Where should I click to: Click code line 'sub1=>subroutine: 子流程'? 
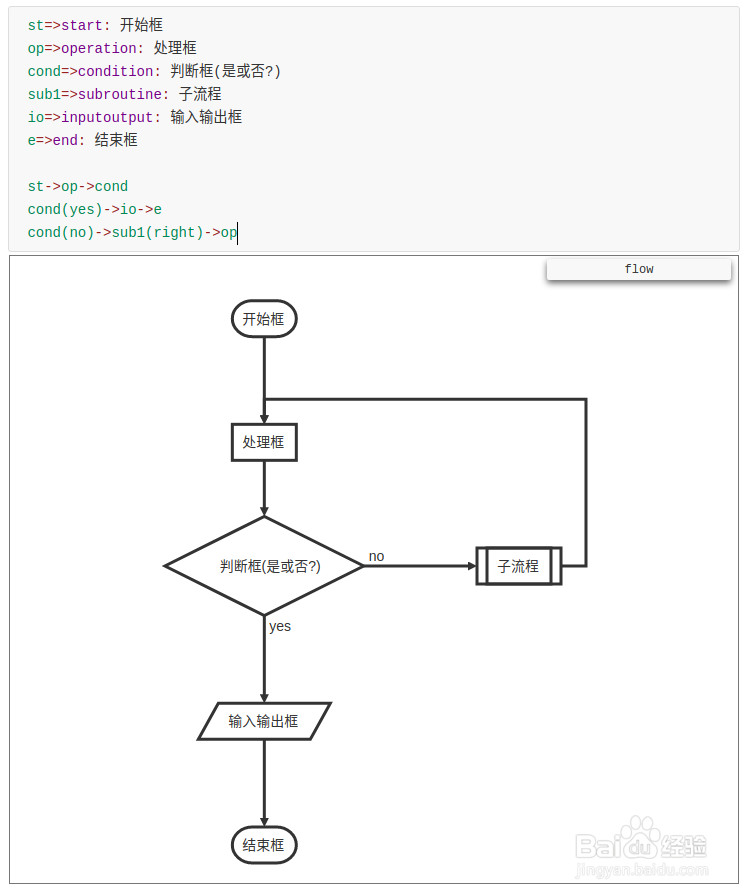click(125, 94)
